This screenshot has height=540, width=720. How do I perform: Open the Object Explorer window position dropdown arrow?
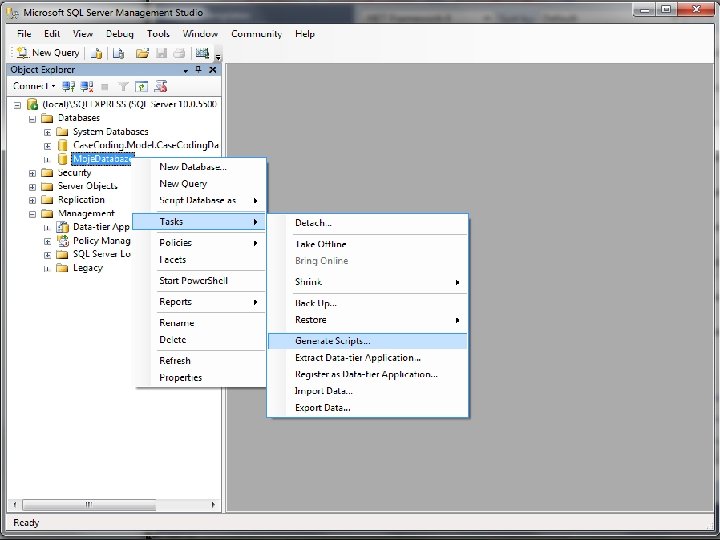pos(186,70)
